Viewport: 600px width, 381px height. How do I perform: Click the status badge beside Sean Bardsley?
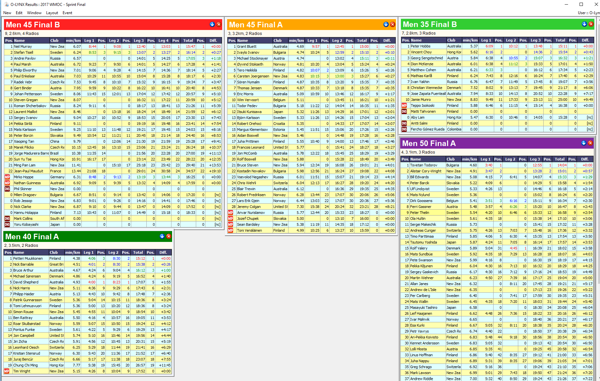pyautogui.click(x=230, y=225)
